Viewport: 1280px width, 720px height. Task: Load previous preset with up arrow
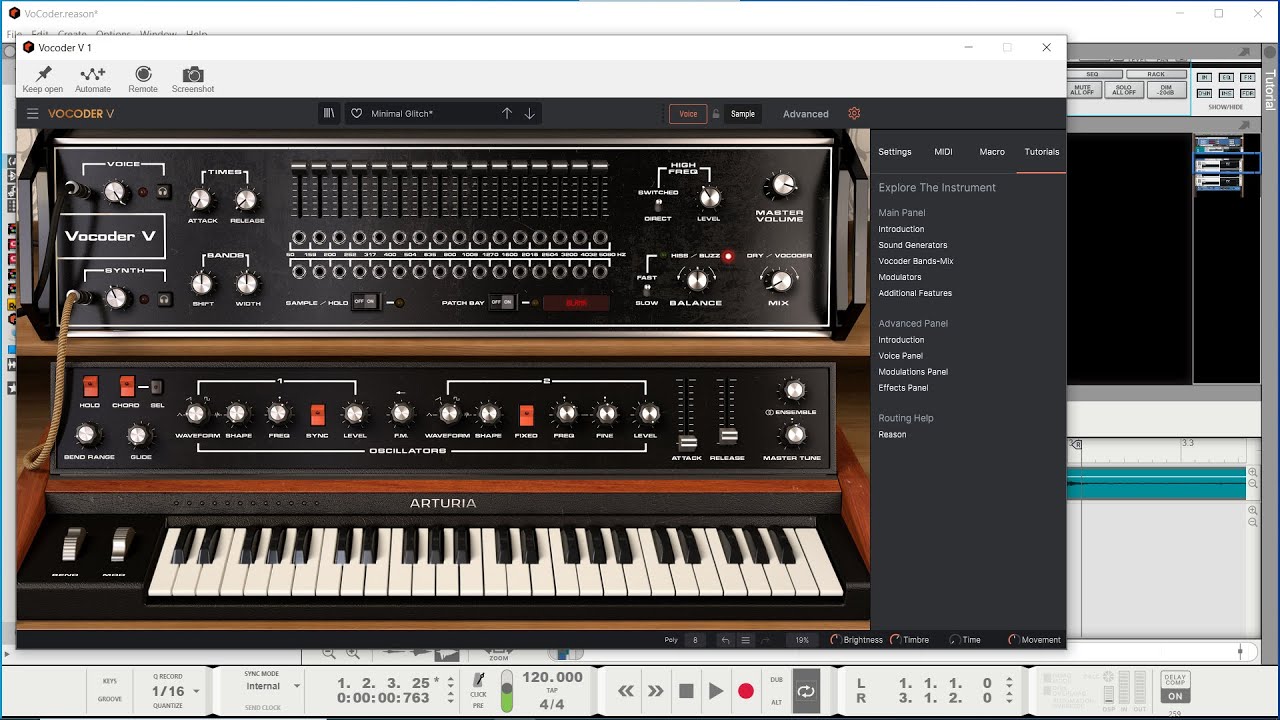click(507, 114)
